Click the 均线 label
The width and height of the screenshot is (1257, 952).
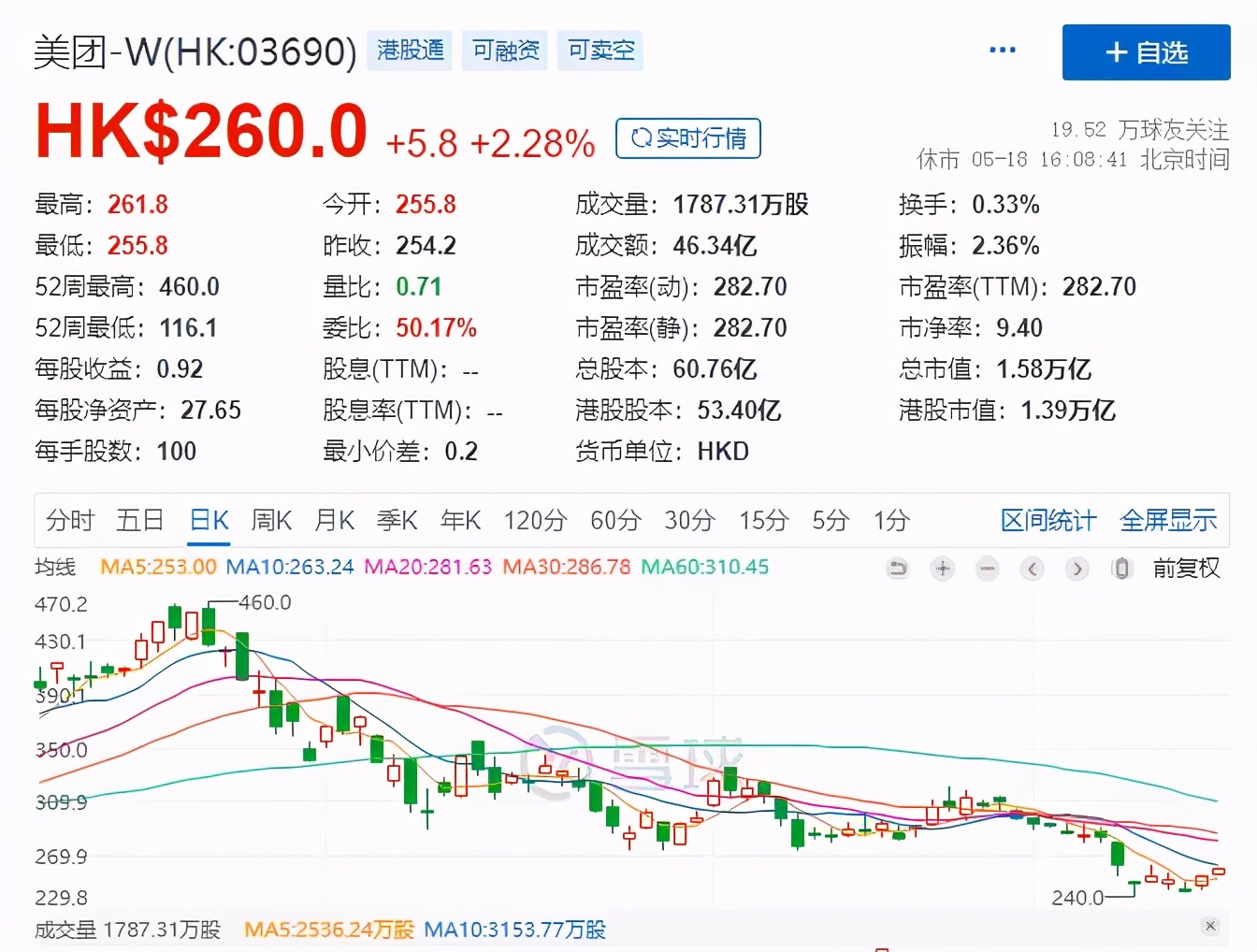55,567
